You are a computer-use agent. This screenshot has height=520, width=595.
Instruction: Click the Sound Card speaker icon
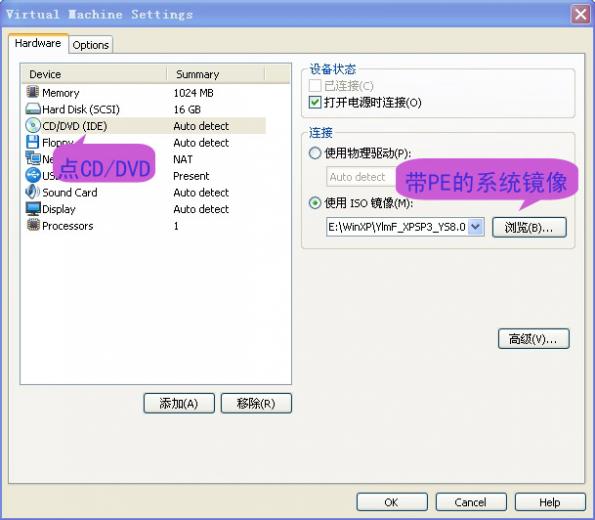[33, 192]
